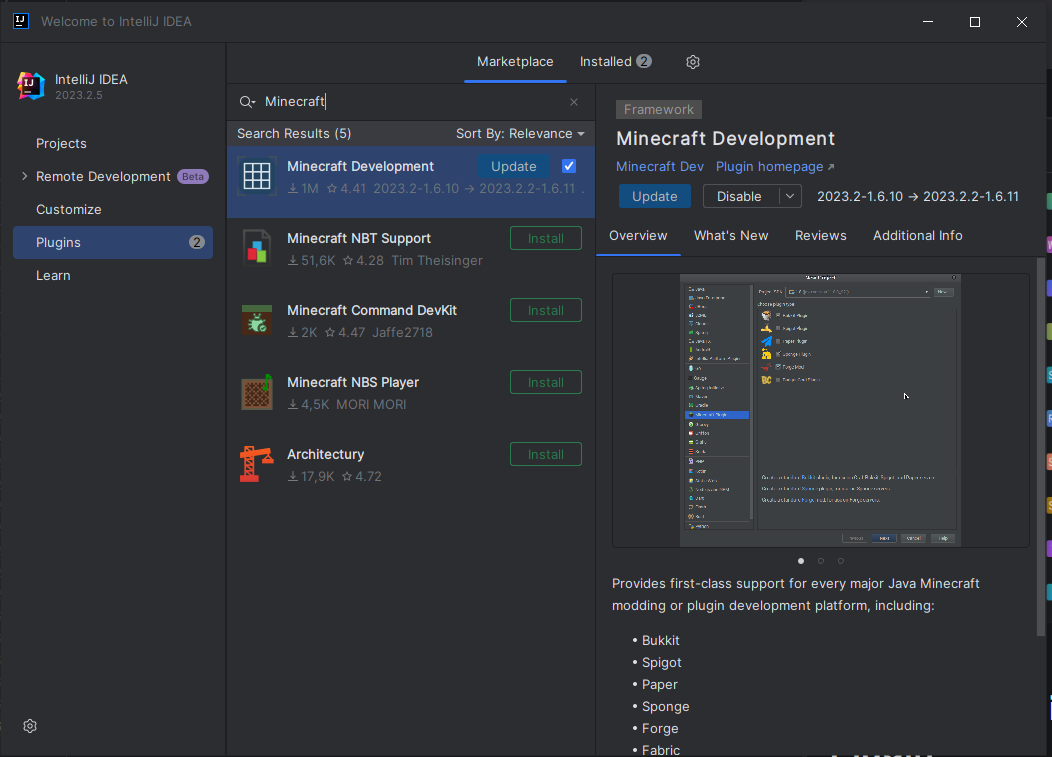This screenshot has height=757, width=1052.
Task: Clear the Minecraft search text
Action: 574,102
